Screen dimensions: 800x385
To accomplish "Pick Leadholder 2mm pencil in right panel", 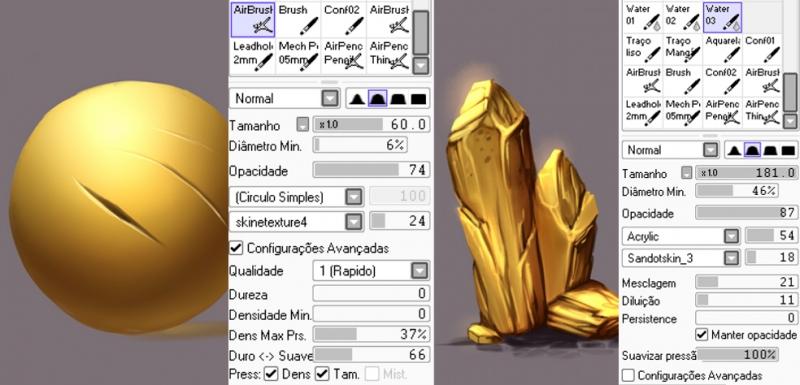I will tap(643, 112).
